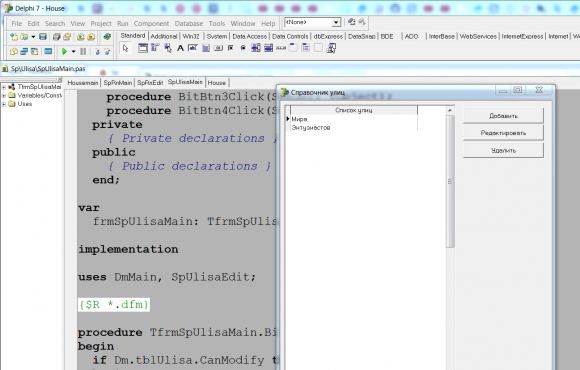The height and width of the screenshot is (370, 580).
Task: Click the Pause program icon
Action: point(83,52)
